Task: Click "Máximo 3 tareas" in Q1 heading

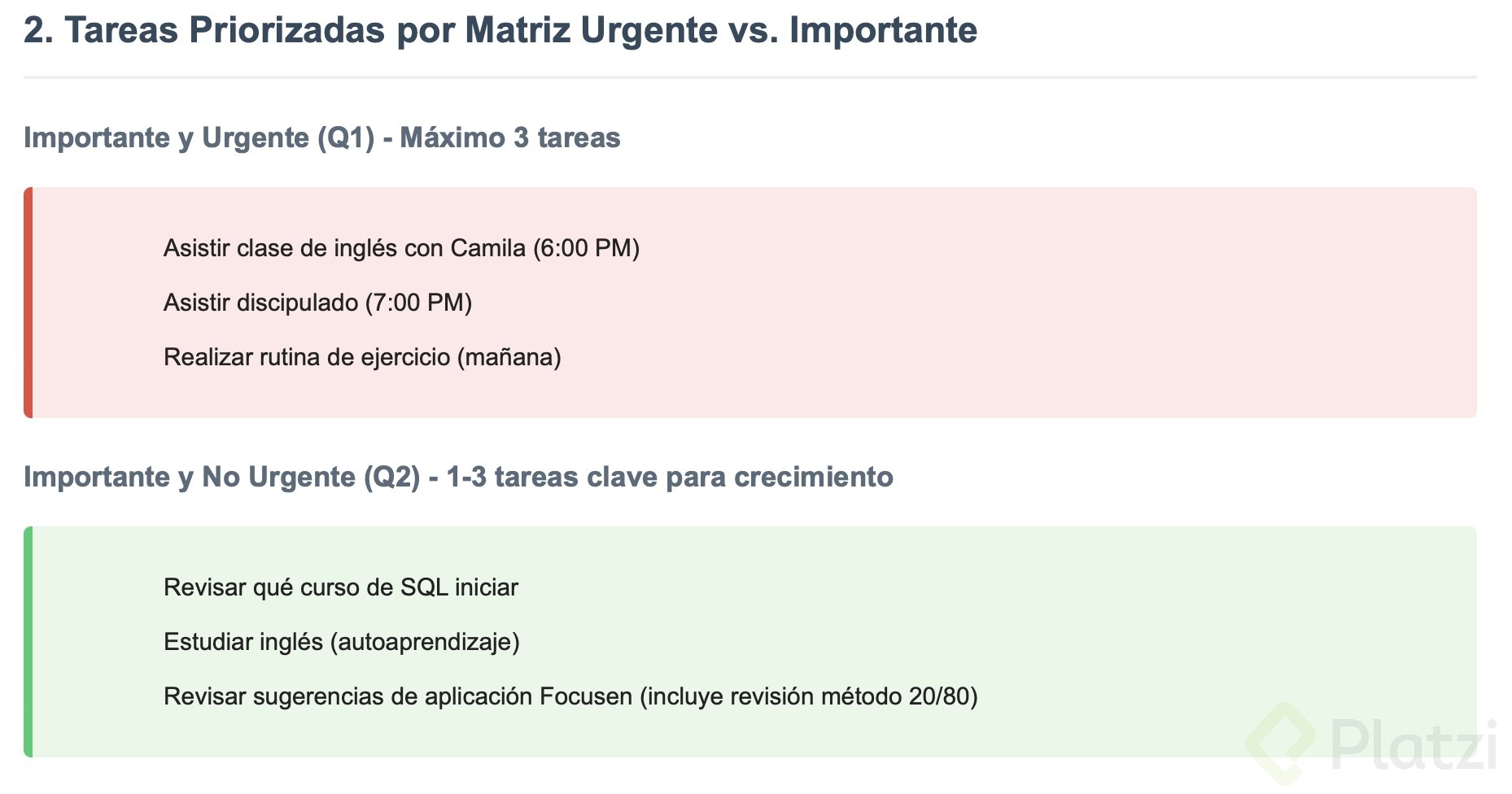Action: [x=510, y=138]
